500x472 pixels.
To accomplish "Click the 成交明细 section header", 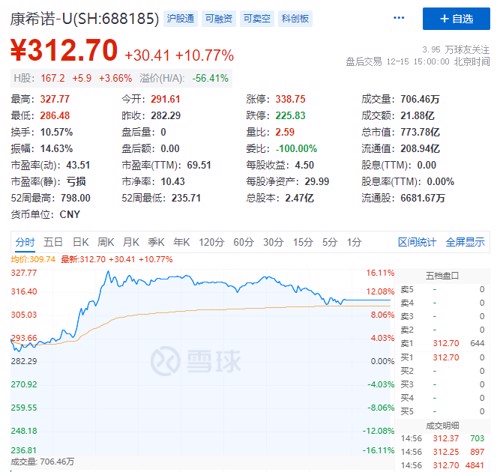I will point(442,425).
